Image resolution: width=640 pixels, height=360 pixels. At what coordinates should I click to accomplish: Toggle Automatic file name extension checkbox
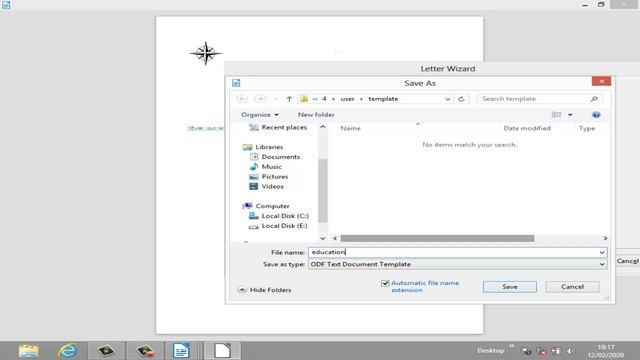click(384, 283)
